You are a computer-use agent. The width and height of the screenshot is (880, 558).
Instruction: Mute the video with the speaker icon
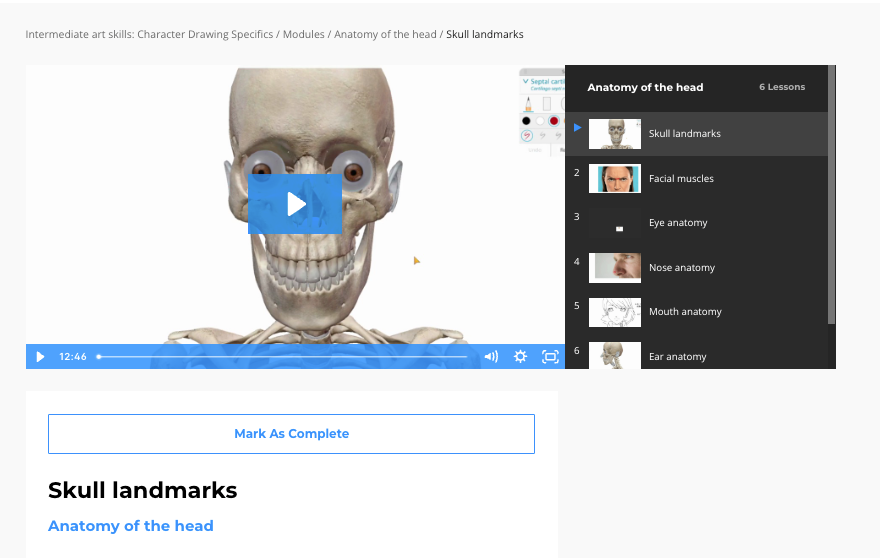coord(491,356)
